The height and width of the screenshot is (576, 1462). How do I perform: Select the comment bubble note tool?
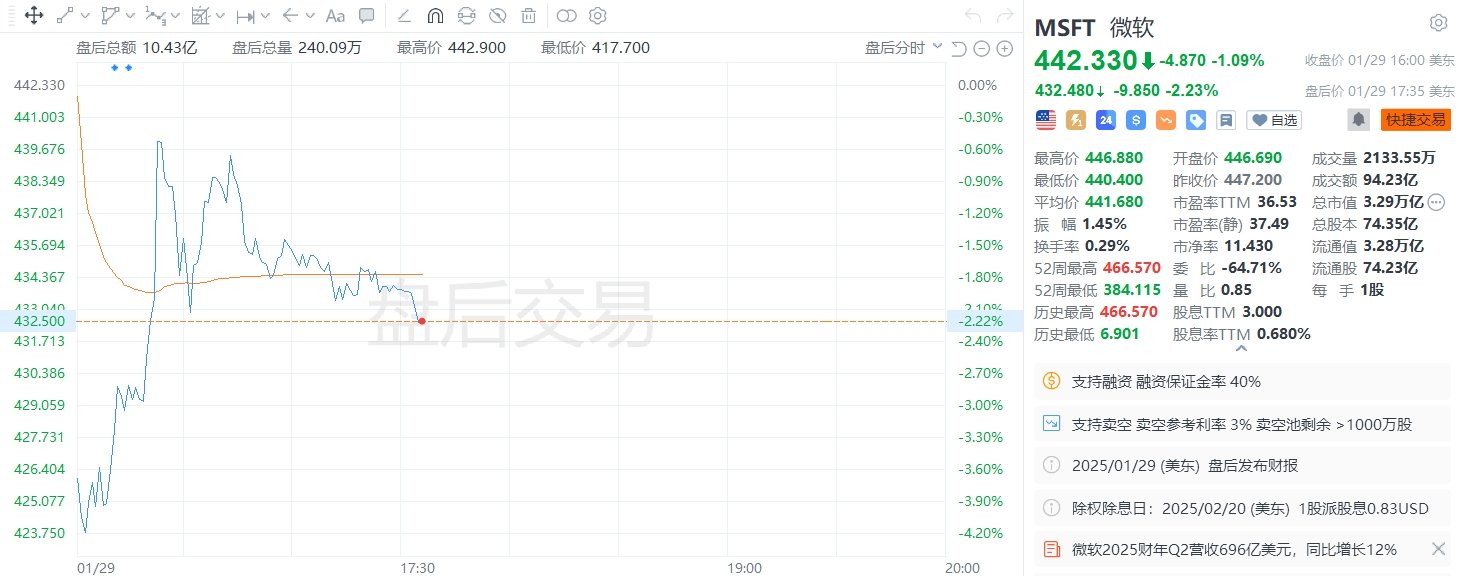click(x=366, y=15)
